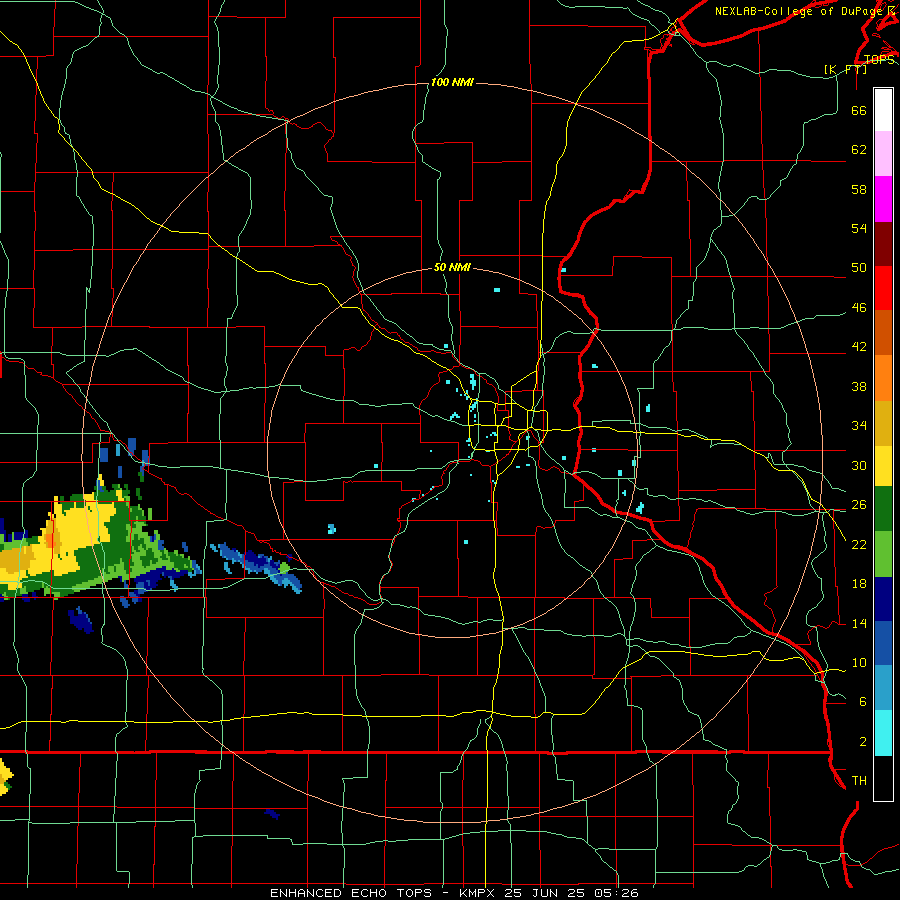The image size is (900, 900).
Task: Click the legend value "46"
Action: pyautogui.click(x=859, y=308)
